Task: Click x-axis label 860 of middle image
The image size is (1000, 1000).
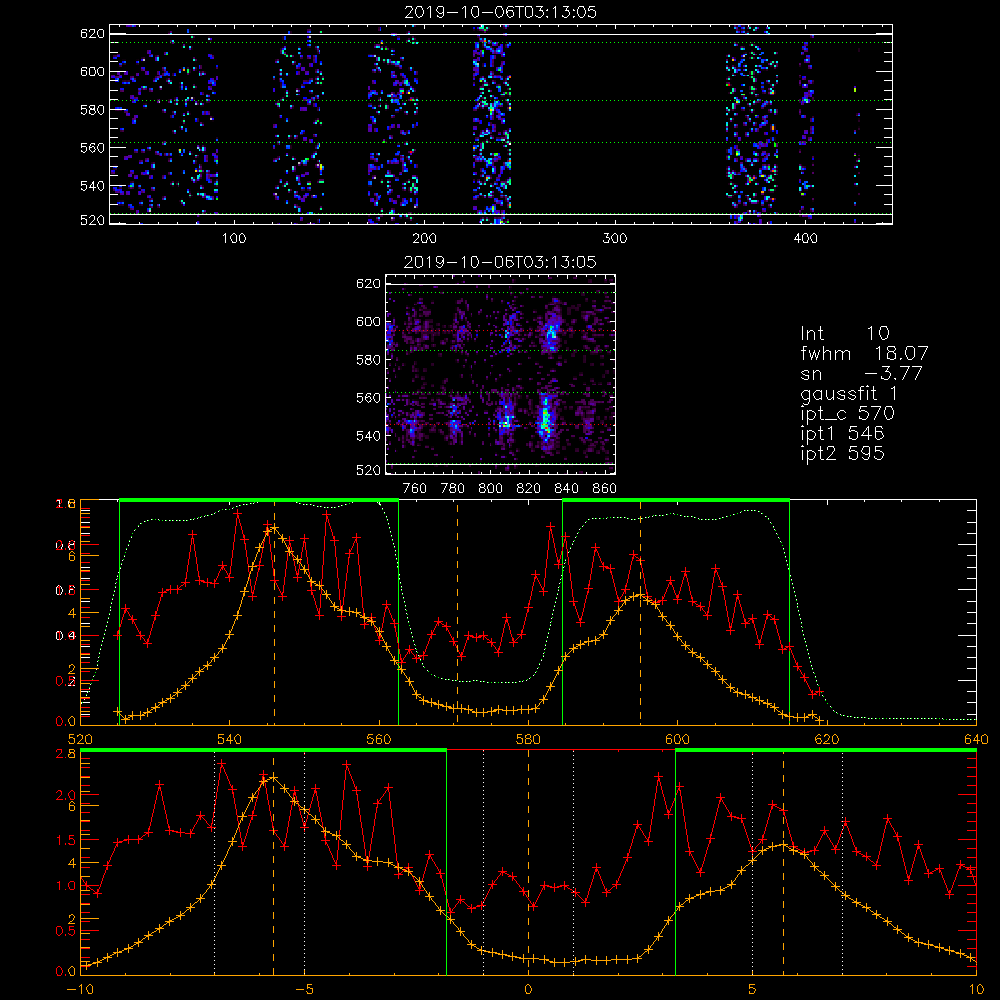Action: click(x=605, y=489)
